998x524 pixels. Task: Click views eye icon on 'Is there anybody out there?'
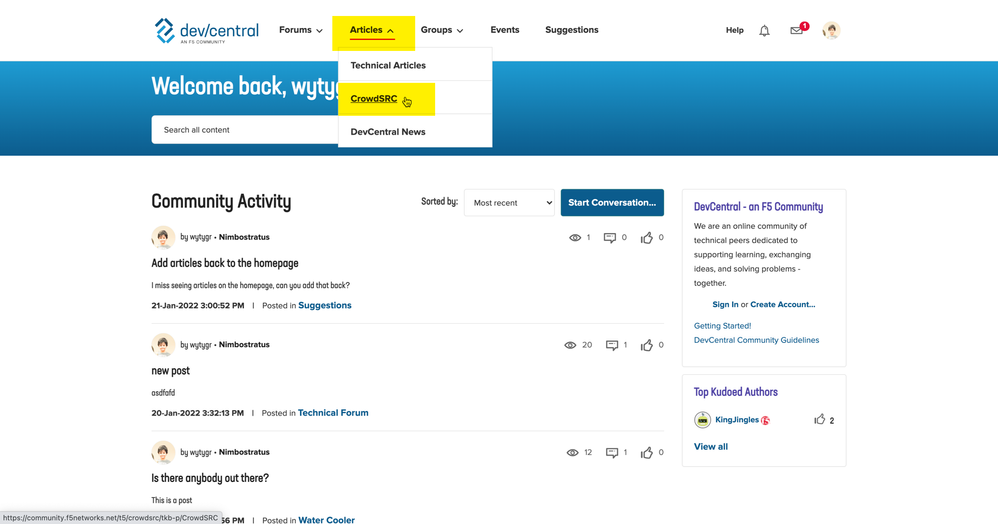click(x=572, y=453)
